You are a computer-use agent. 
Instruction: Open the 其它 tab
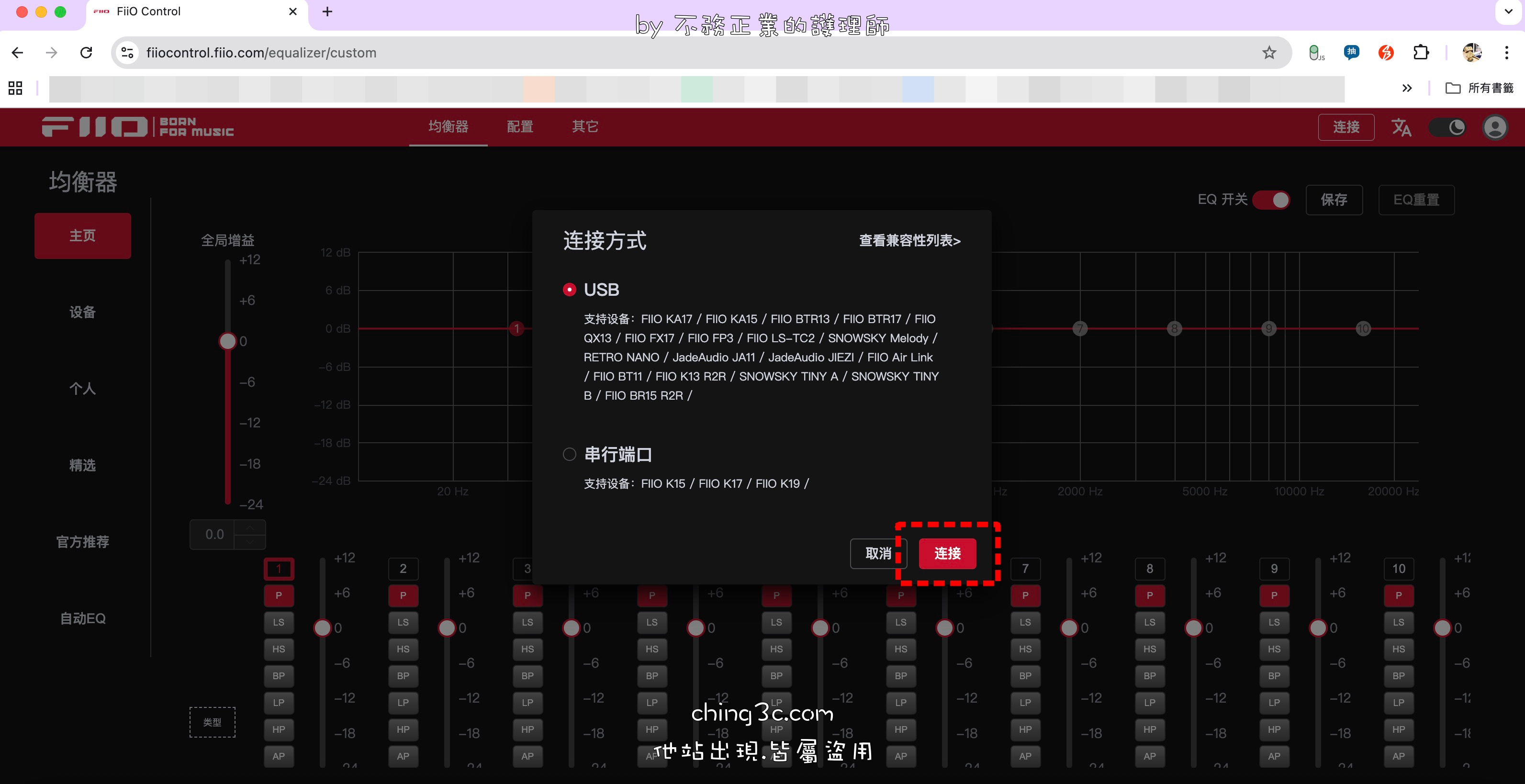(x=585, y=127)
